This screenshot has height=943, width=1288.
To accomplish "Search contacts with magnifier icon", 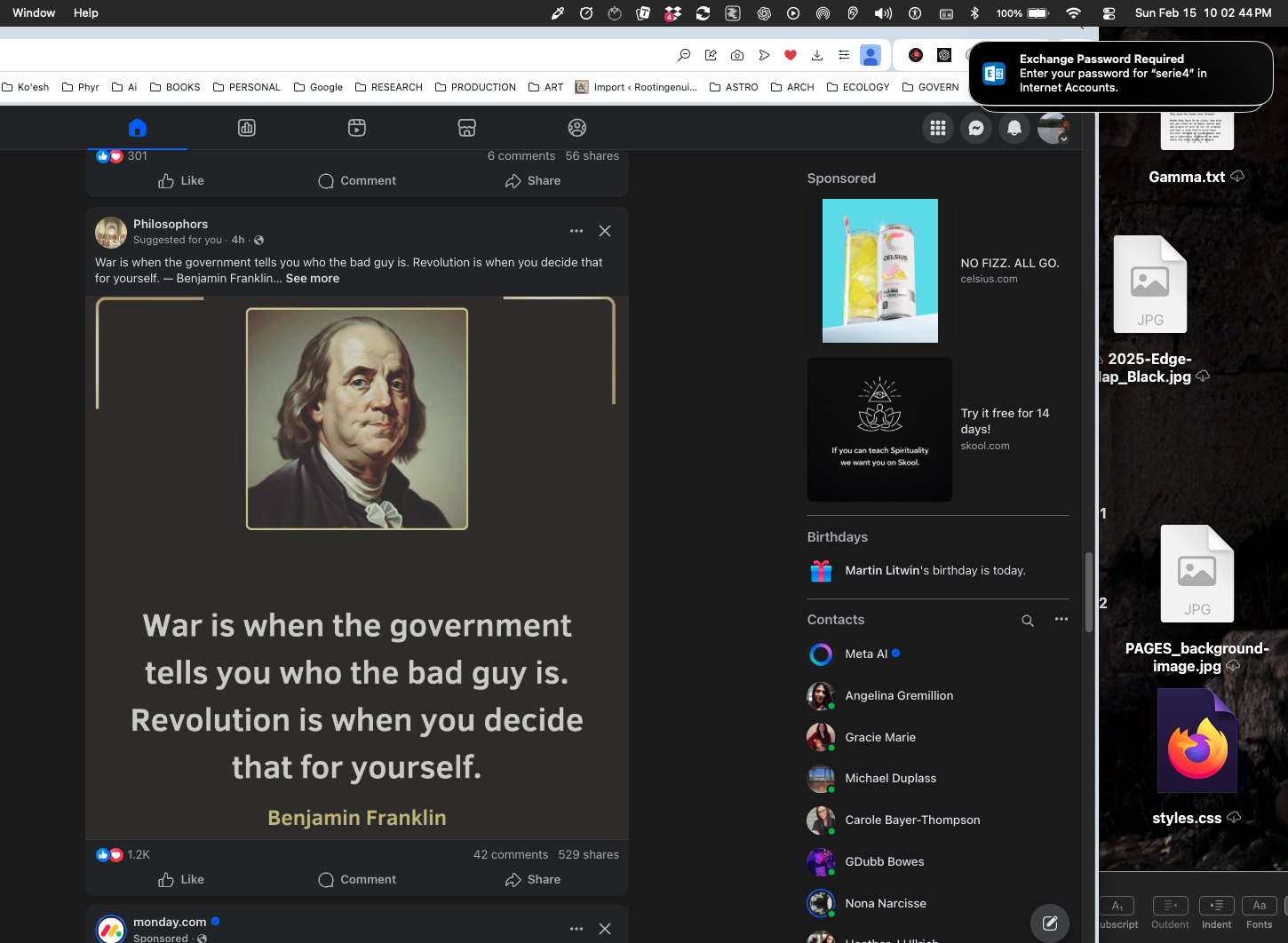I will [x=1028, y=621].
